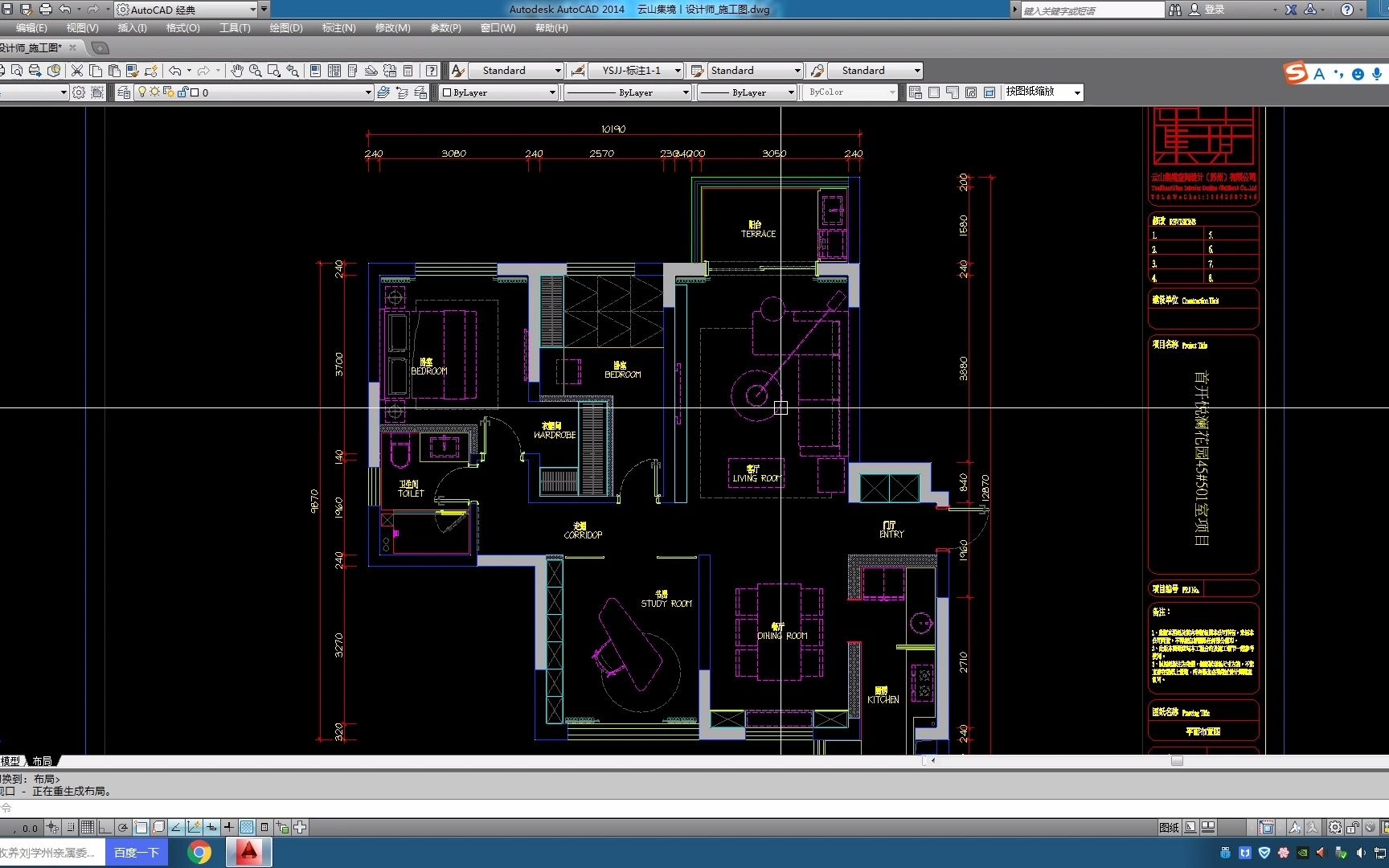
Task: Click the Zoom Previous icon
Action: [x=293, y=71]
